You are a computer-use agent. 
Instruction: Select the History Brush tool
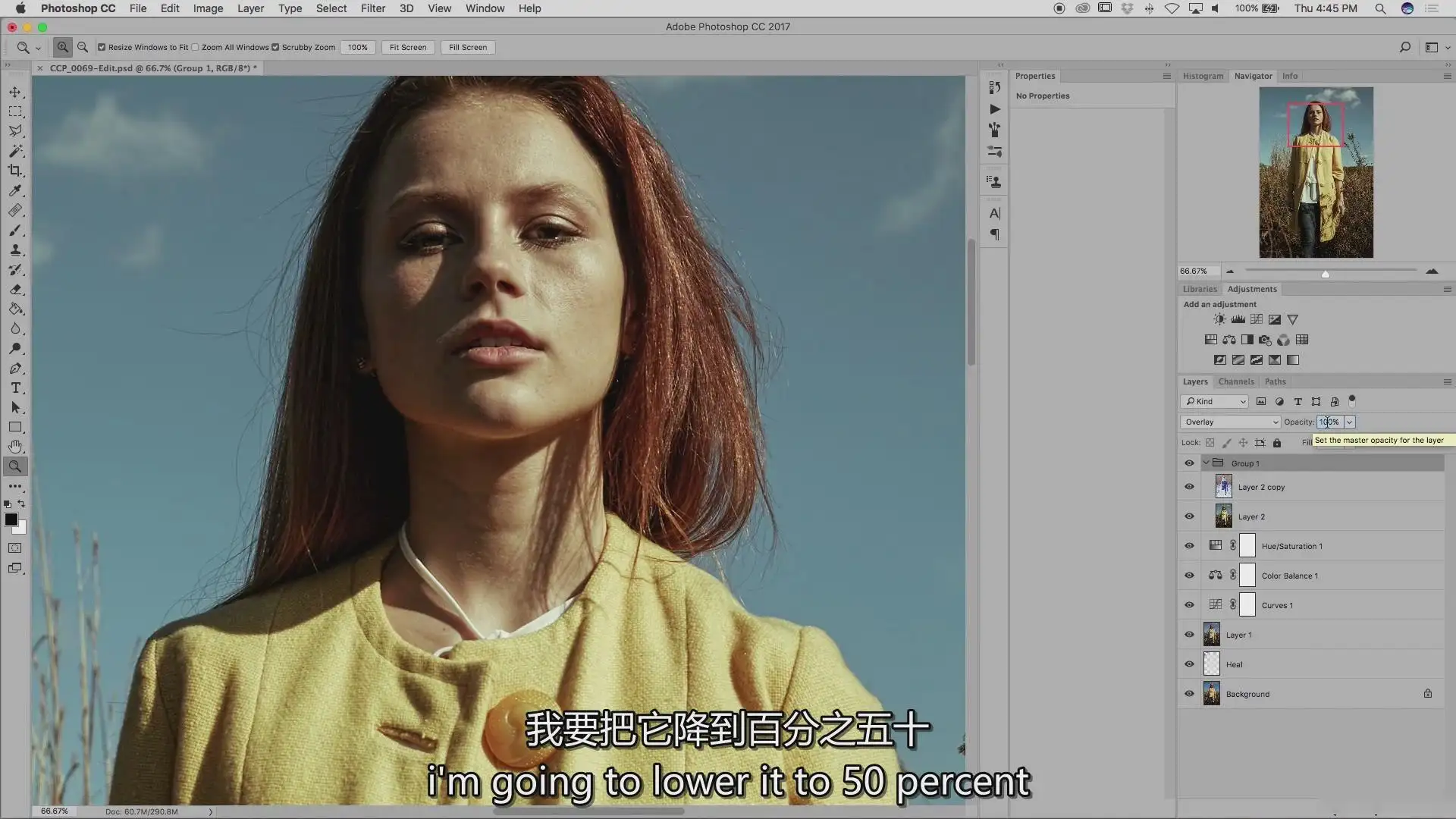click(15, 269)
